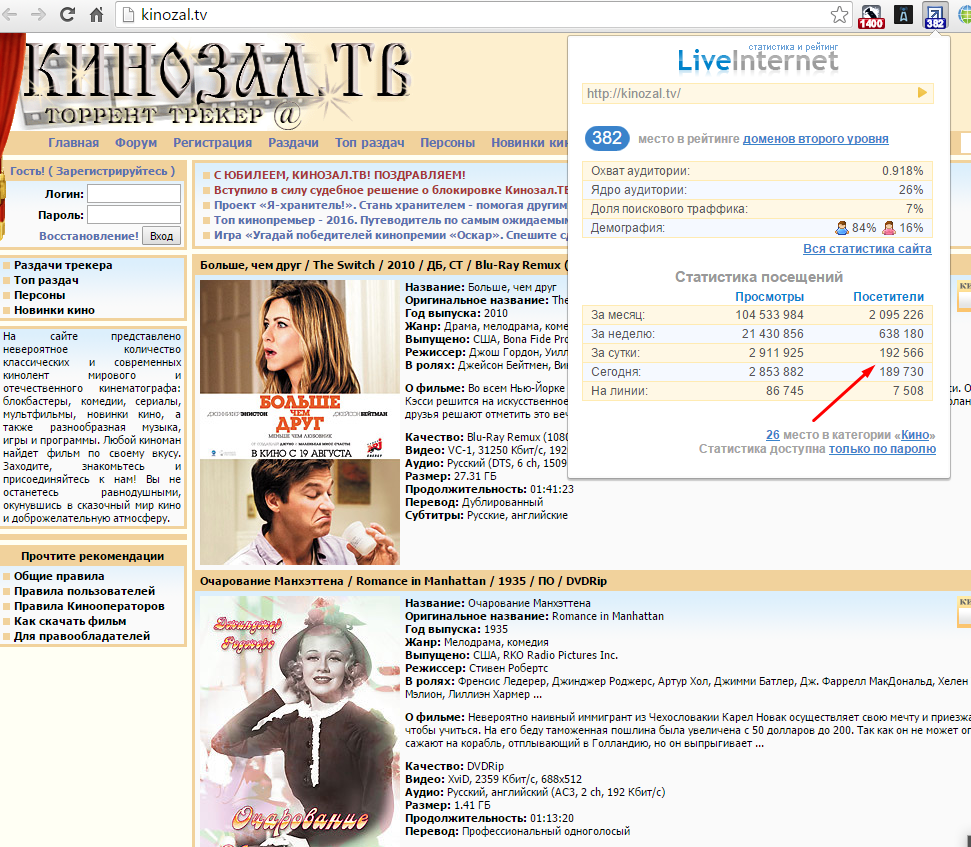Screen dimensions: 971x847
Task: Open Новинки кино in the navigation bar
Action: [x=529, y=142]
